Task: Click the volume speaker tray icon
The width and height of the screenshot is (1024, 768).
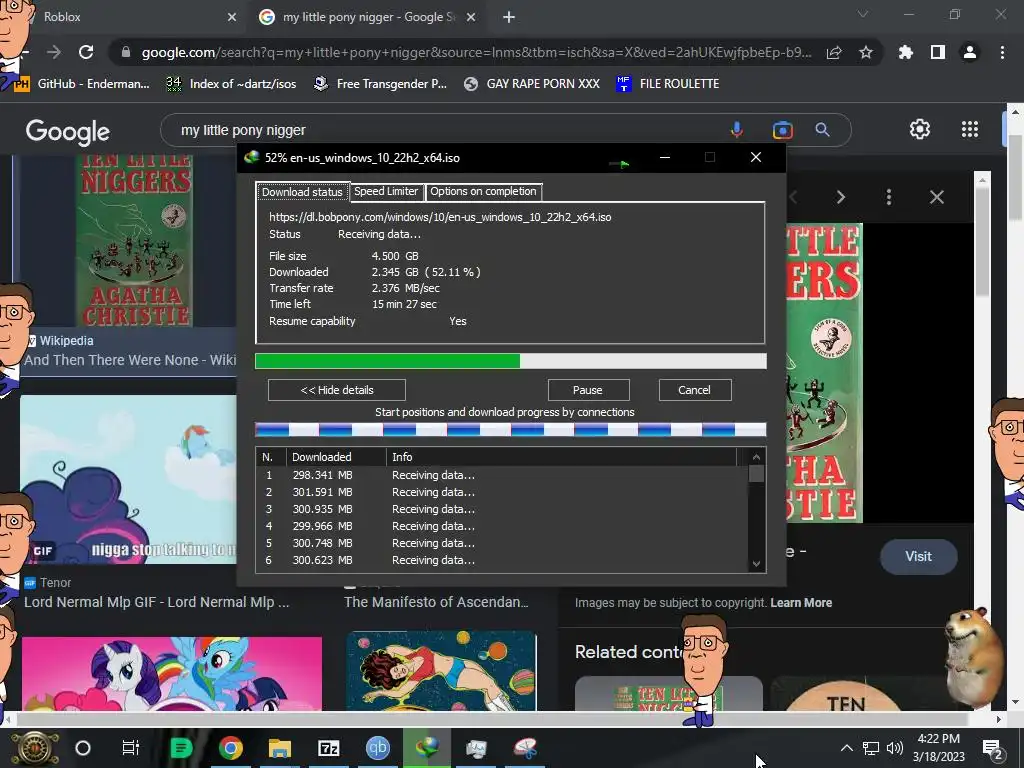Action: click(x=895, y=748)
